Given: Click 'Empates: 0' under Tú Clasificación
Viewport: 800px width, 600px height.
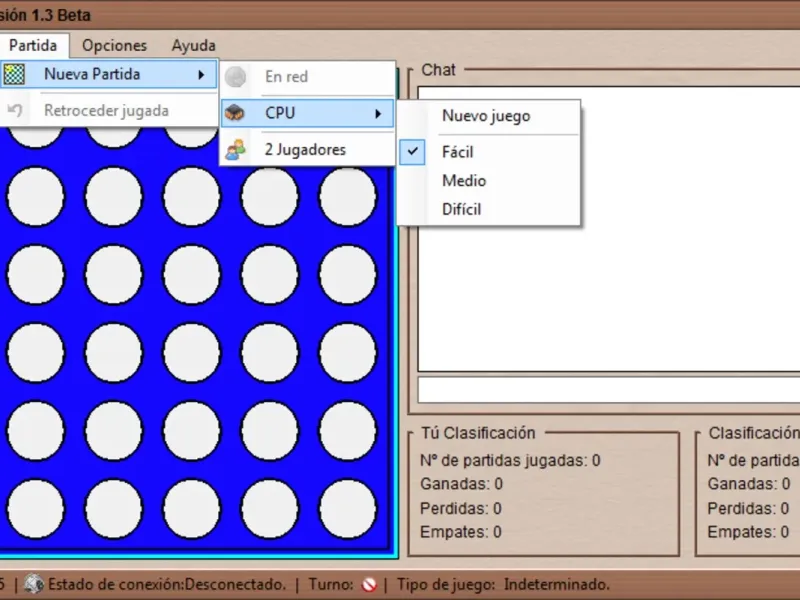Looking at the screenshot, I should [461, 532].
